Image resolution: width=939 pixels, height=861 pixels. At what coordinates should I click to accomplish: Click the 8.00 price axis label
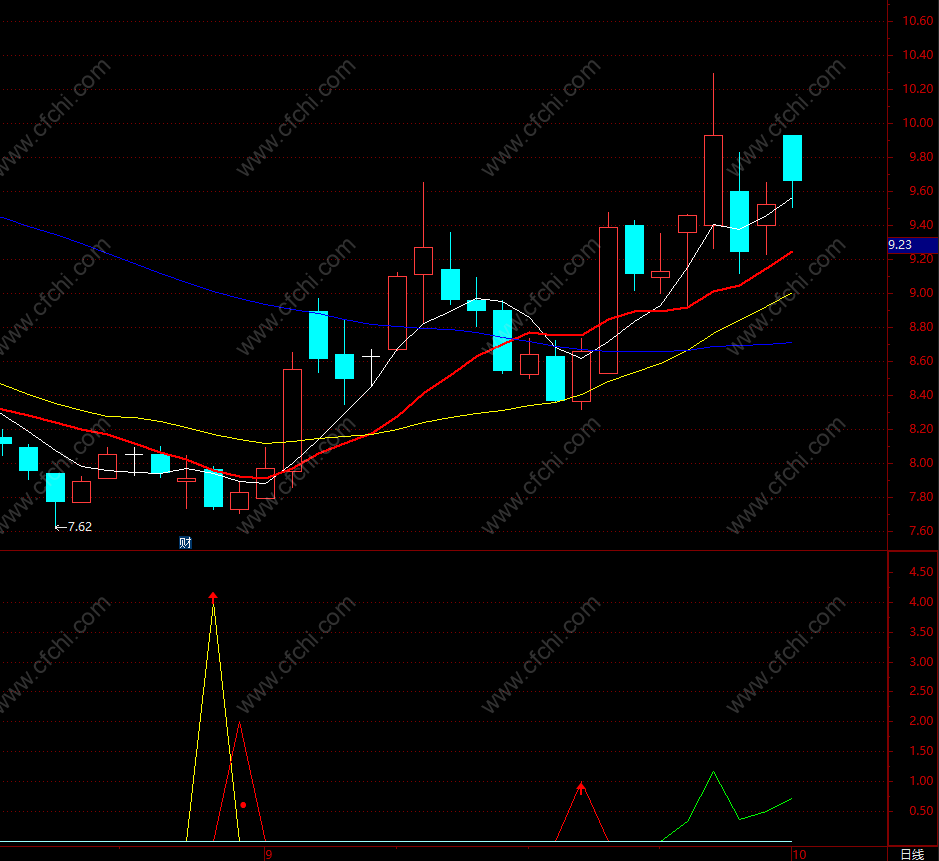click(921, 463)
